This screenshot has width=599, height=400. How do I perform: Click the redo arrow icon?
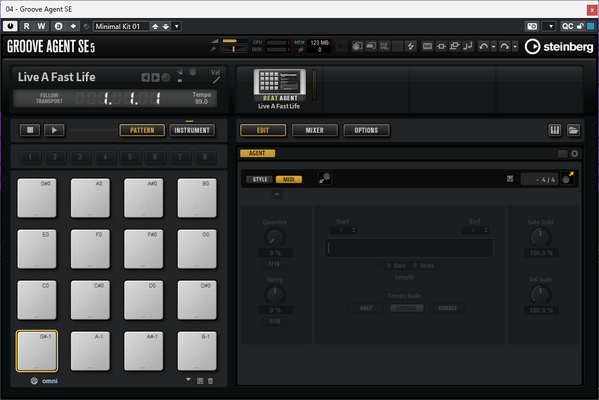[x=505, y=46]
